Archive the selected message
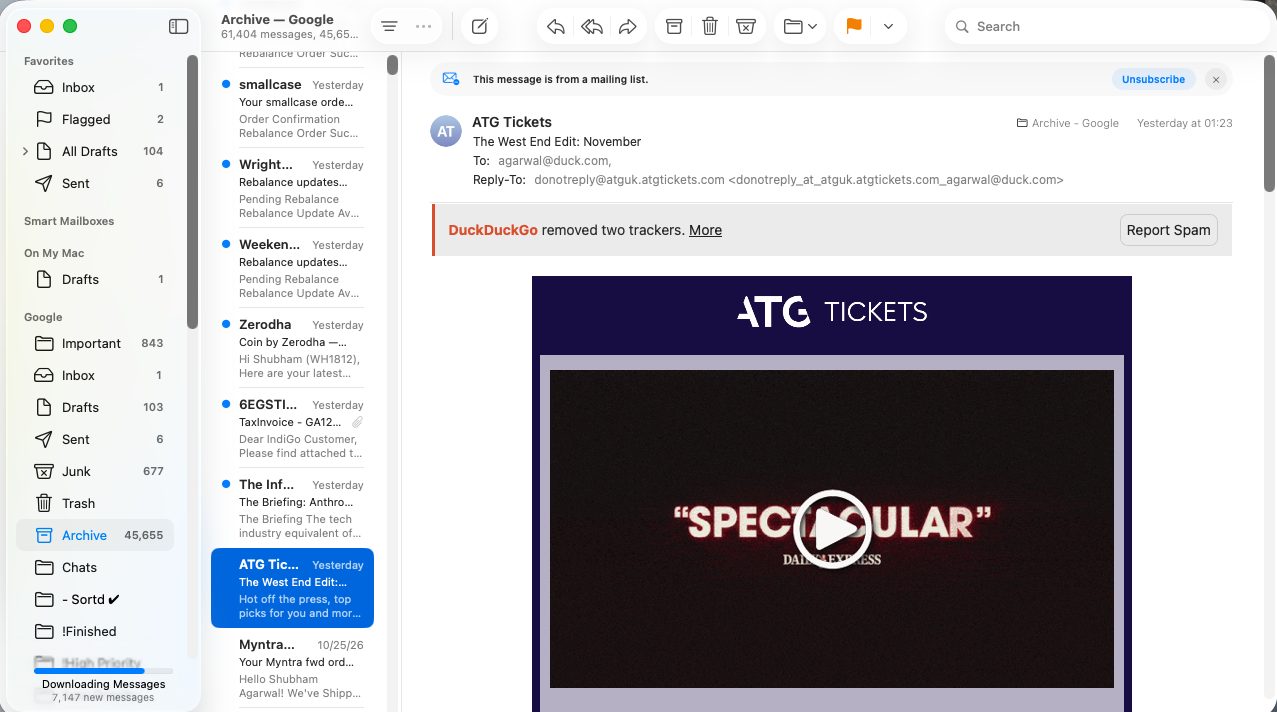1277x712 pixels. point(674,27)
